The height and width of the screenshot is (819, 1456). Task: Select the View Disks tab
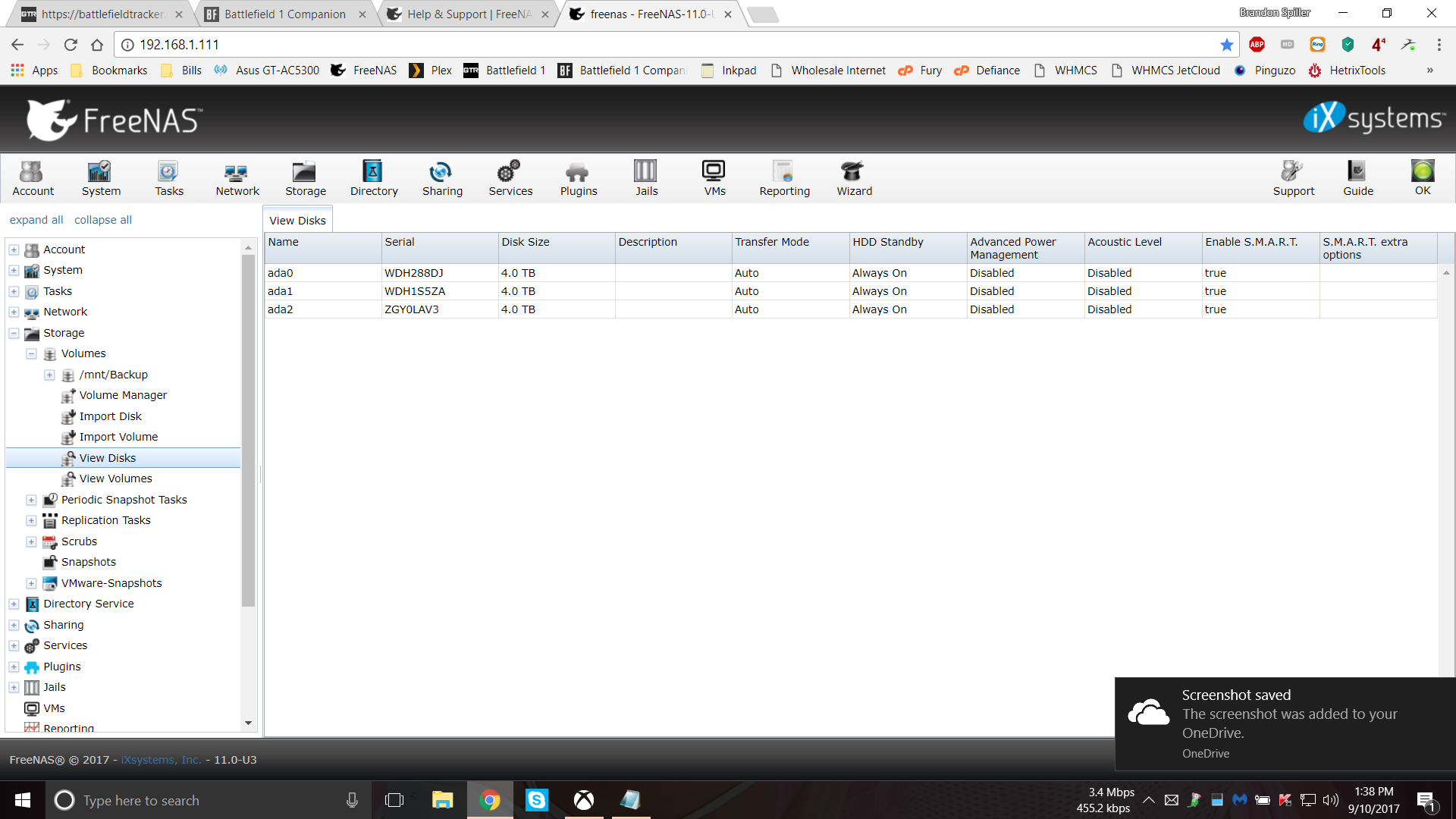click(297, 220)
